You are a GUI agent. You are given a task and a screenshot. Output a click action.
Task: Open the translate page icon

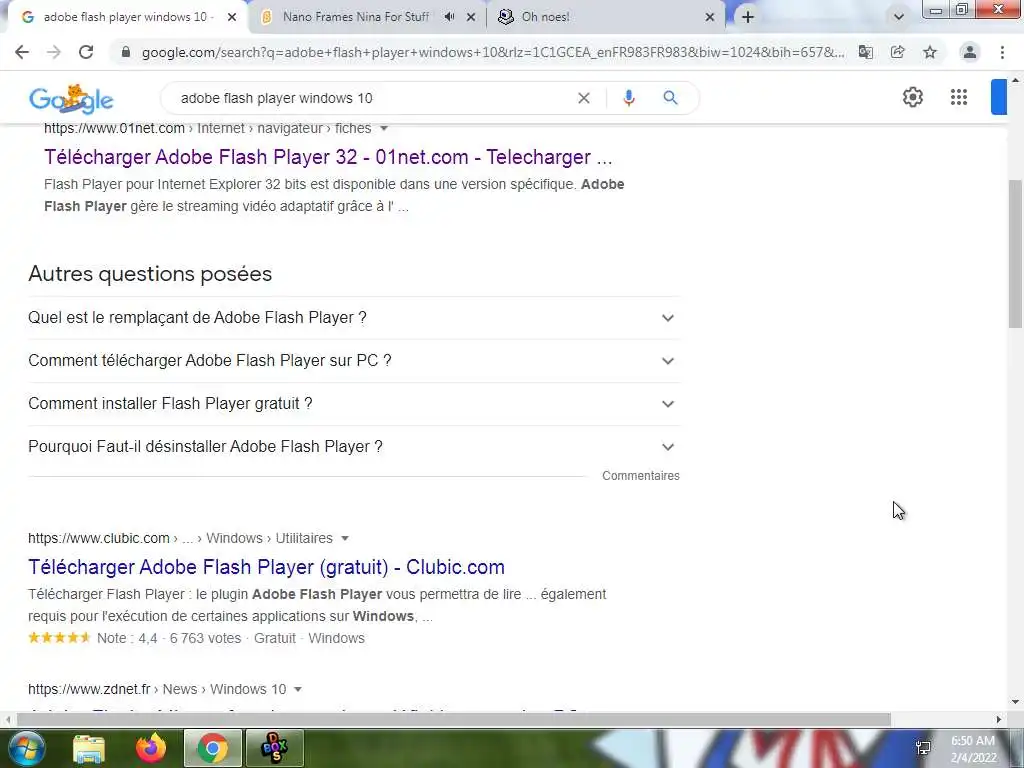point(865,52)
